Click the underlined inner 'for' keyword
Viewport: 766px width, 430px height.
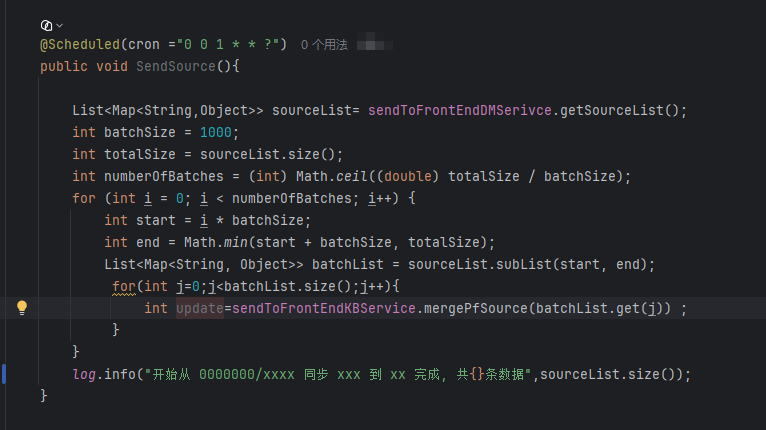[124, 287]
